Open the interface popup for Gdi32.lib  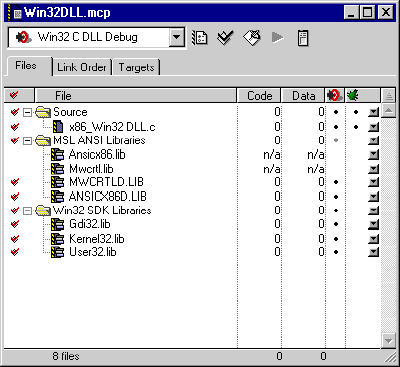coord(374,224)
